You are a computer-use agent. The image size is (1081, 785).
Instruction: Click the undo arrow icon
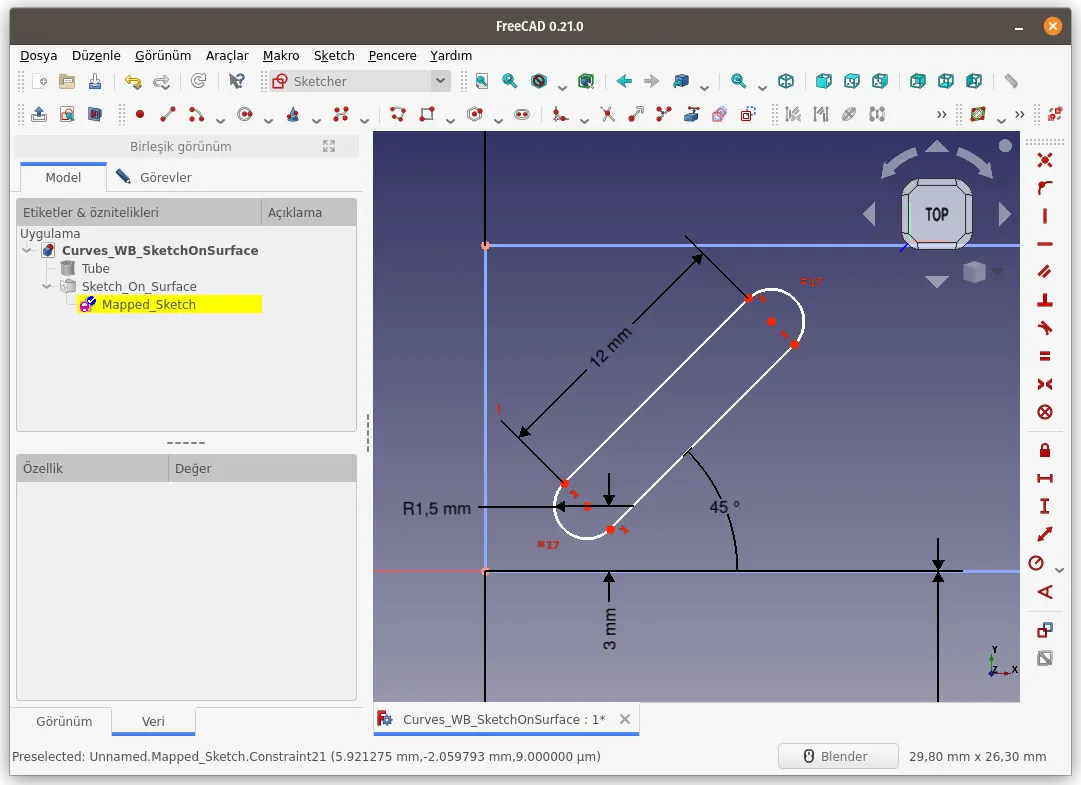(132, 82)
